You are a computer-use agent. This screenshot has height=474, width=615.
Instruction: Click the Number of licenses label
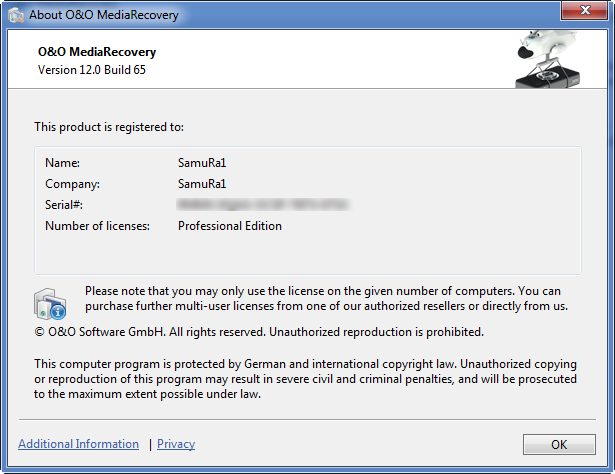(x=97, y=226)
